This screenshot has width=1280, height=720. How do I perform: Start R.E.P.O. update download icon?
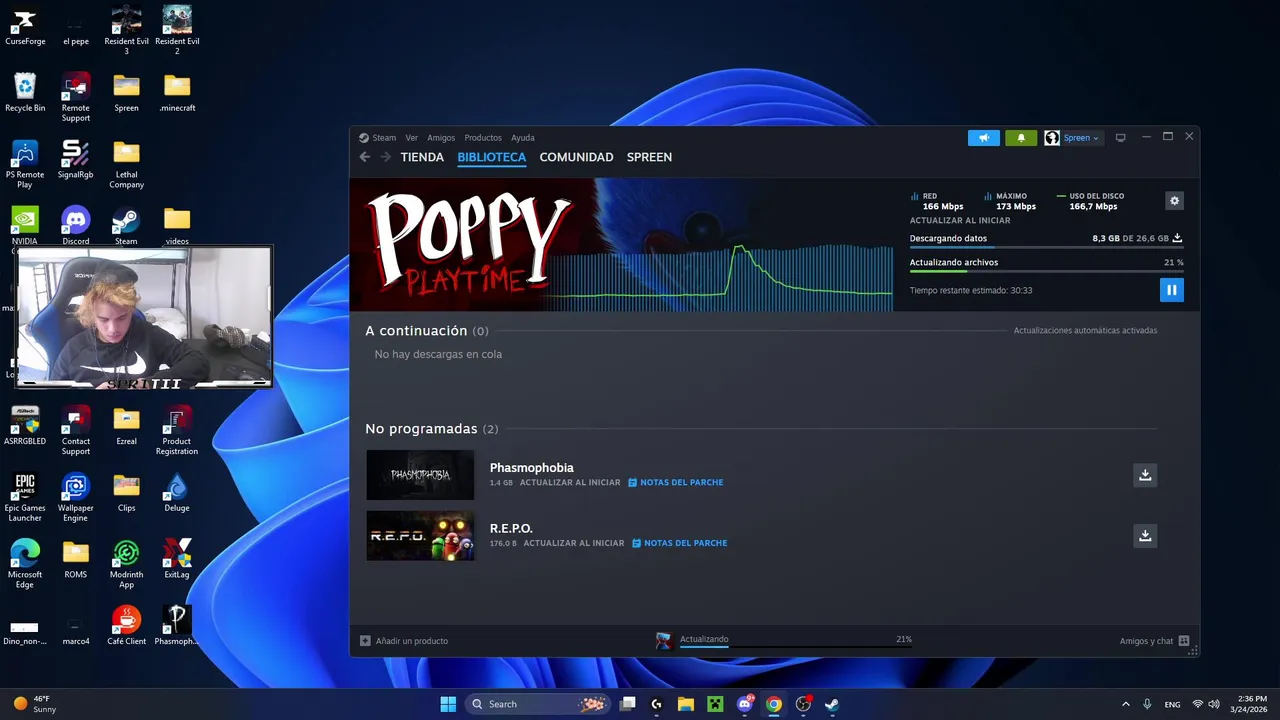(1145, 536)
